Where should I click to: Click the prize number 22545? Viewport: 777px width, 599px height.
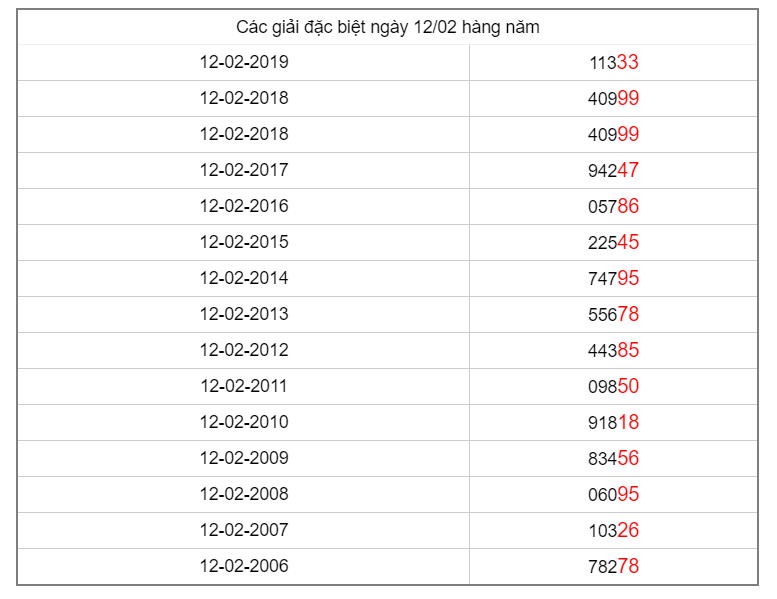pyautogui.click(x=613, y=242)
